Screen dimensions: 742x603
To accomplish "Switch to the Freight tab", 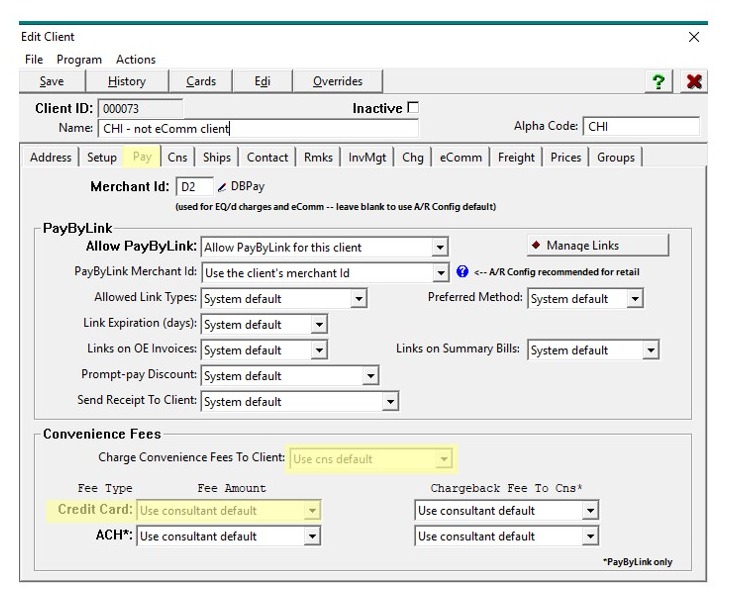I will (516, 157).
